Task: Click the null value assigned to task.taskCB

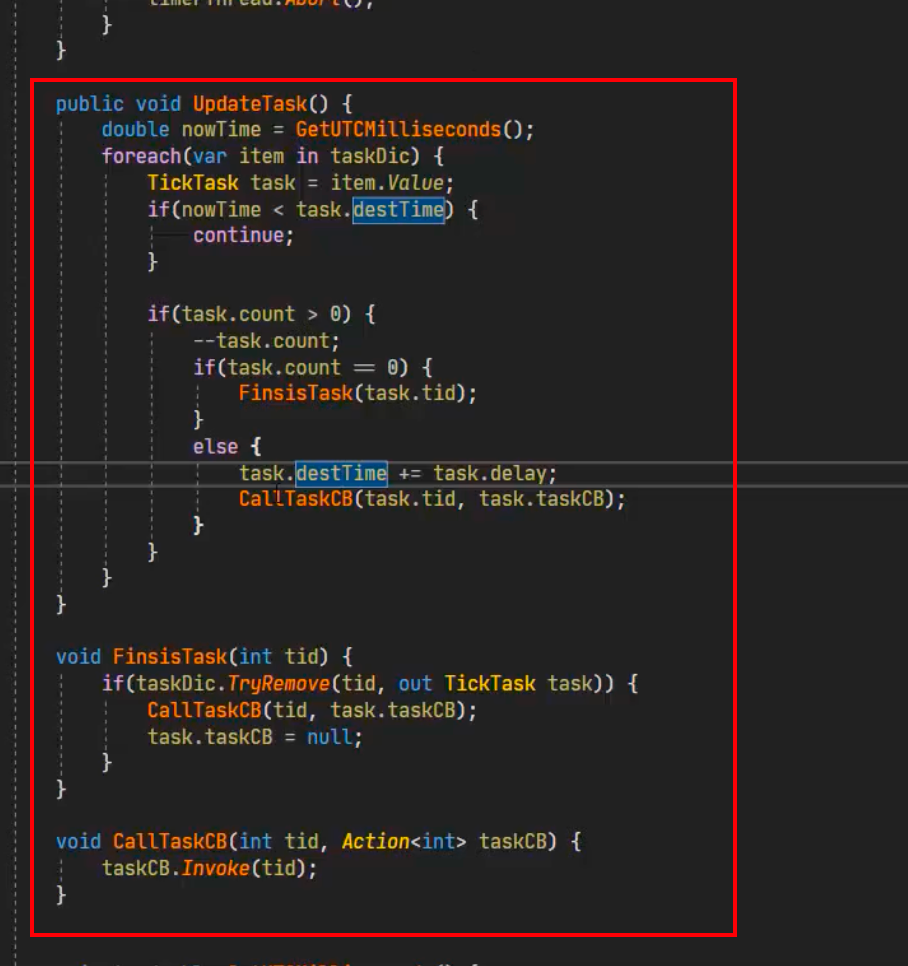Action: coord(329,737)
